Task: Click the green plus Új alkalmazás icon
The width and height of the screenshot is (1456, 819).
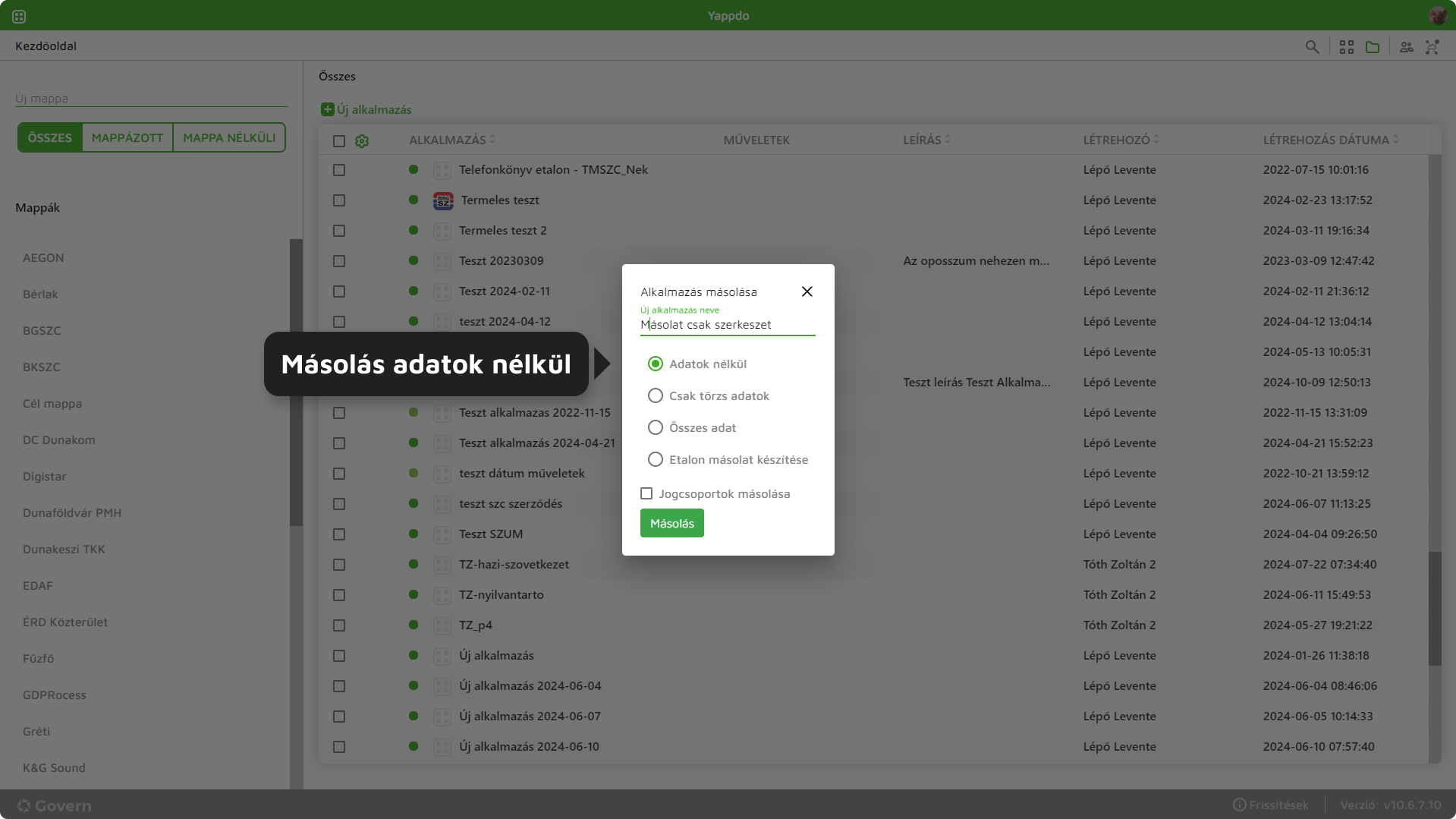Action: pyautogui.click(x=327, y=109)
